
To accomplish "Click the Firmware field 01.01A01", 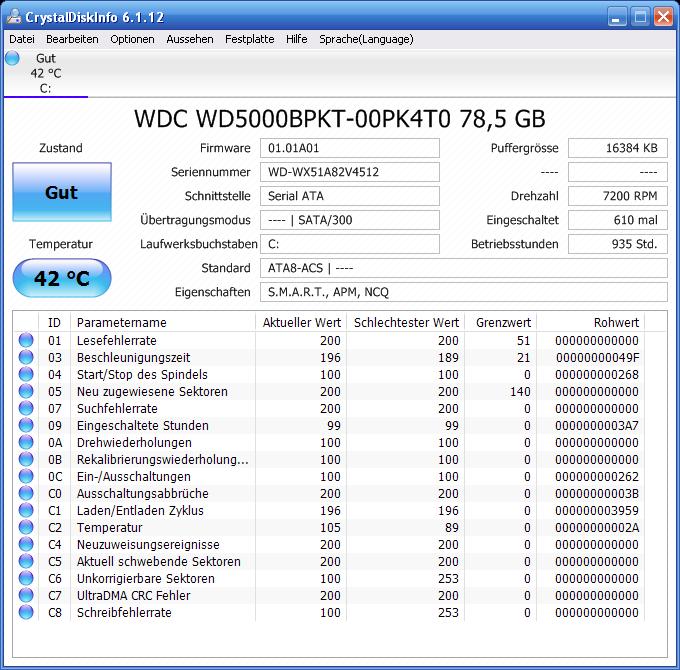I will coord(350,148).
